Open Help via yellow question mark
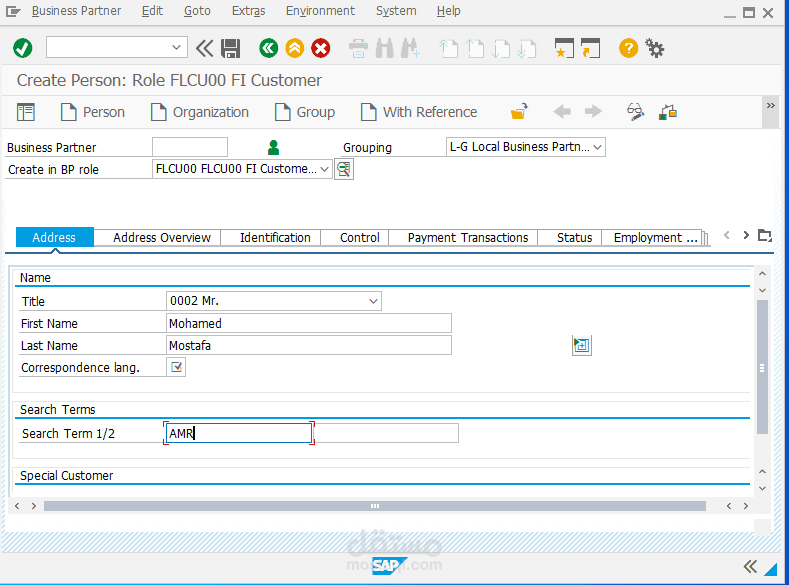 tap(628, 48)
